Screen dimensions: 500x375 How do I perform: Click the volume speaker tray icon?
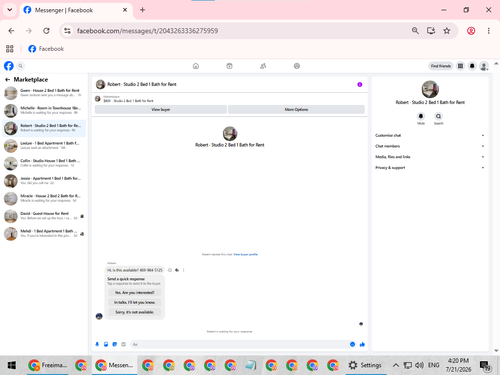(419, 365)
